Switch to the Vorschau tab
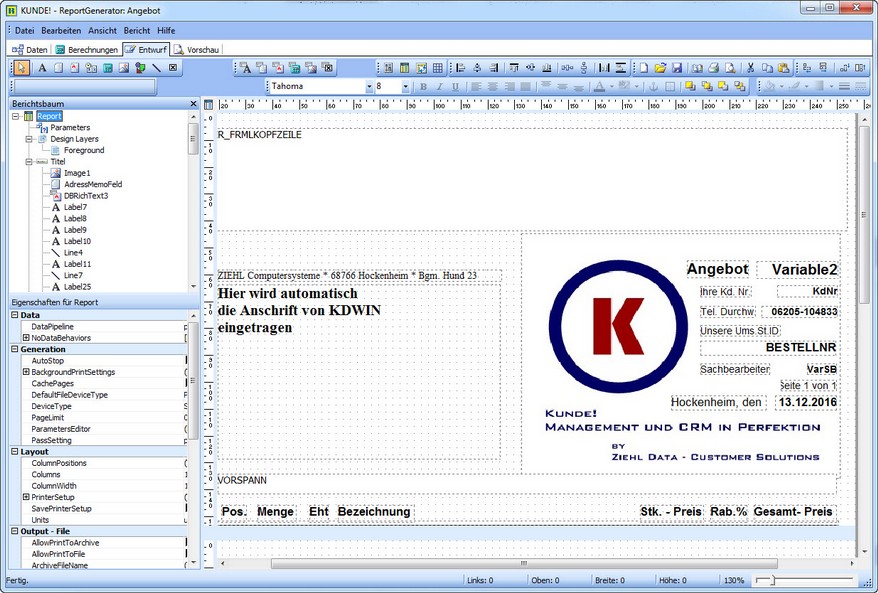This screenshot has height=593, width=878. [x=197, y=50]
